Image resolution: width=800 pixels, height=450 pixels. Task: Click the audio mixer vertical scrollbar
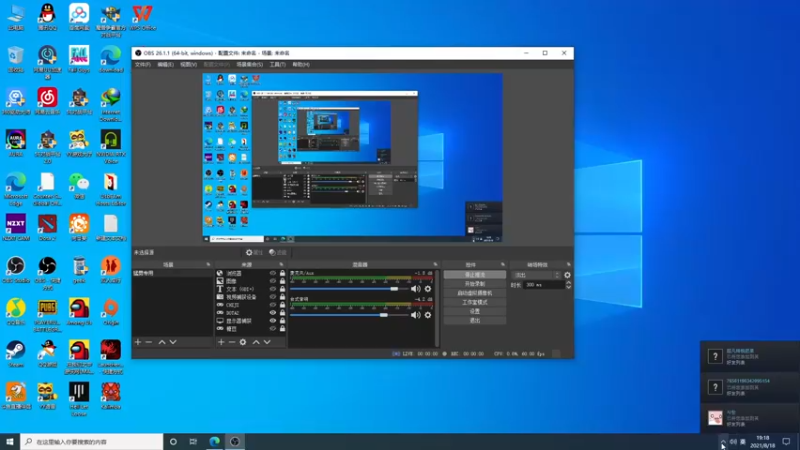coord(437,308)
